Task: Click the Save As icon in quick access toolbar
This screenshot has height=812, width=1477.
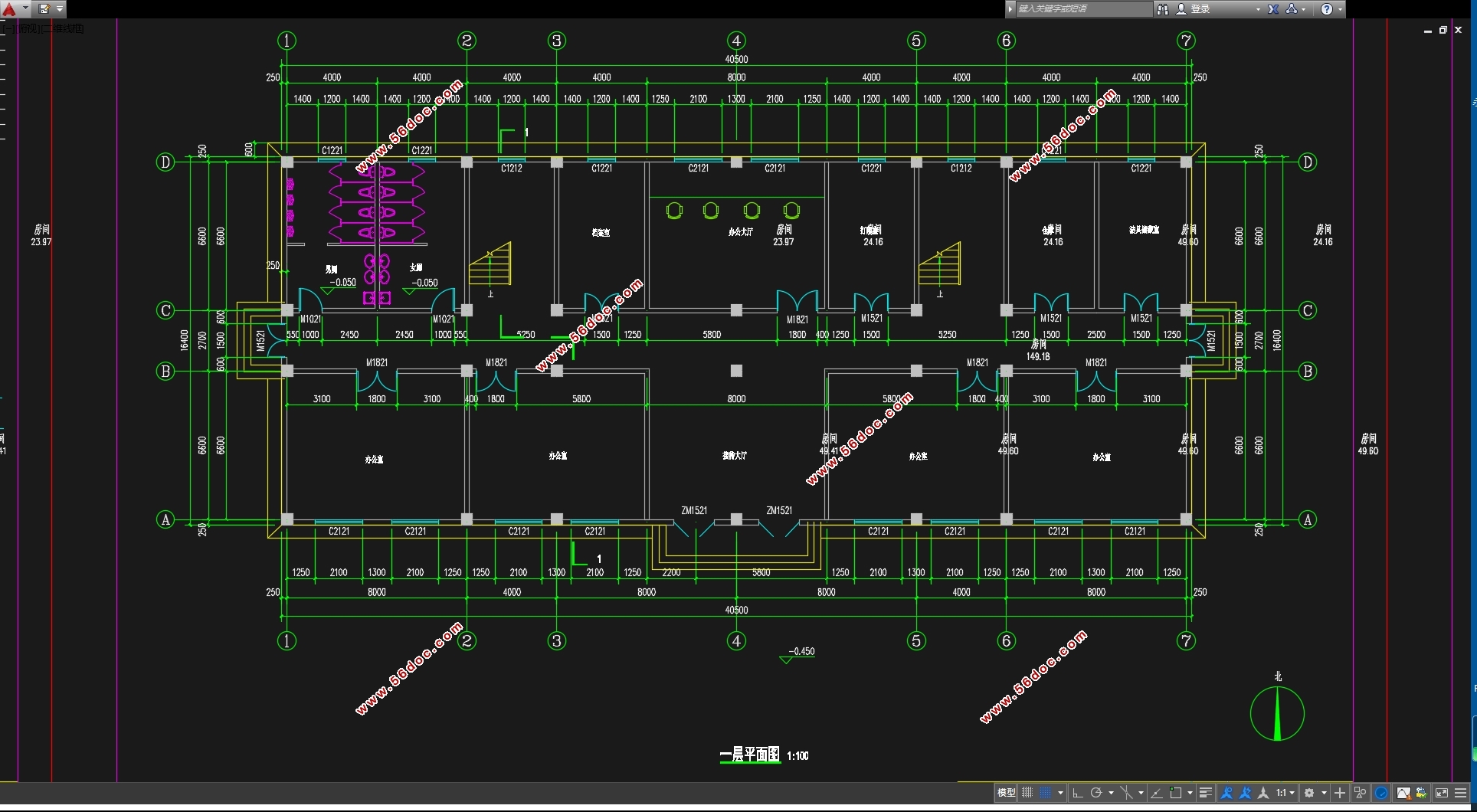Action: [x=44, y=9]
